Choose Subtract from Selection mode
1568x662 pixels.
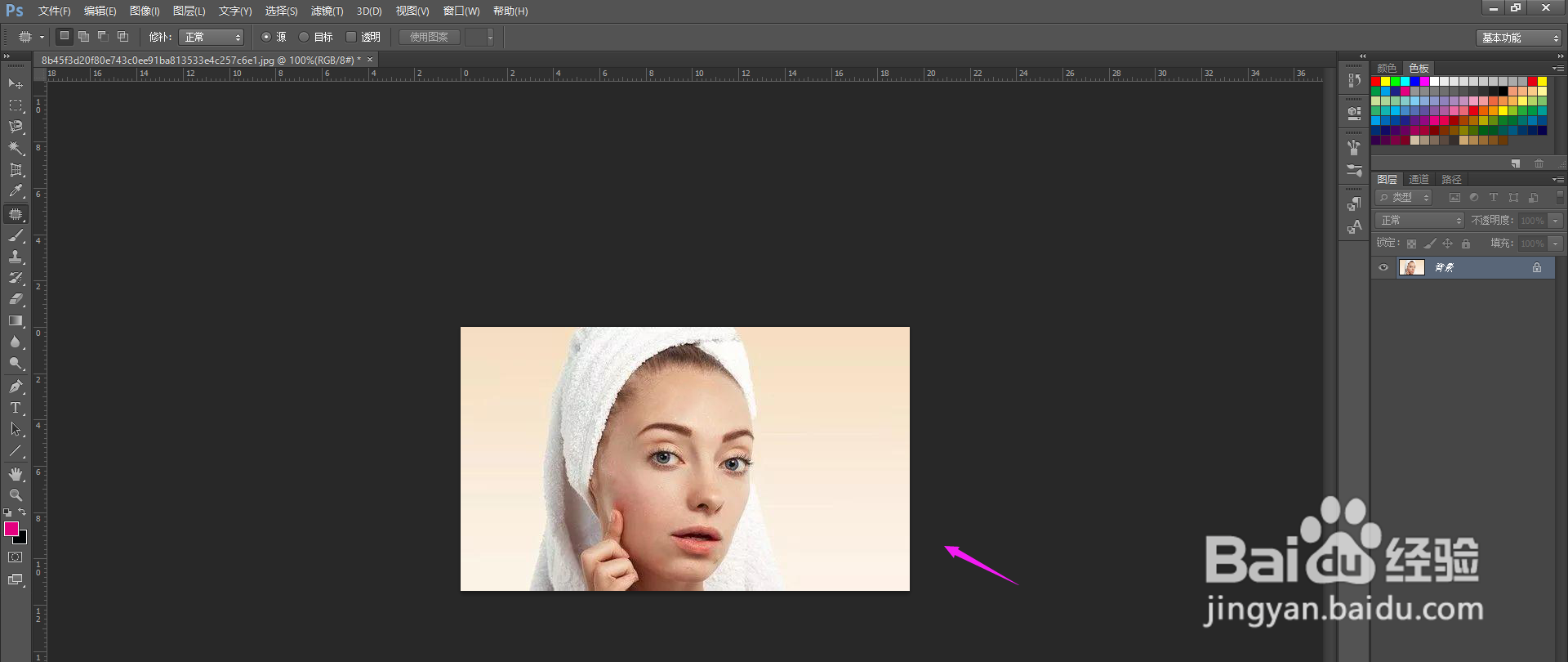pos(103,36)
